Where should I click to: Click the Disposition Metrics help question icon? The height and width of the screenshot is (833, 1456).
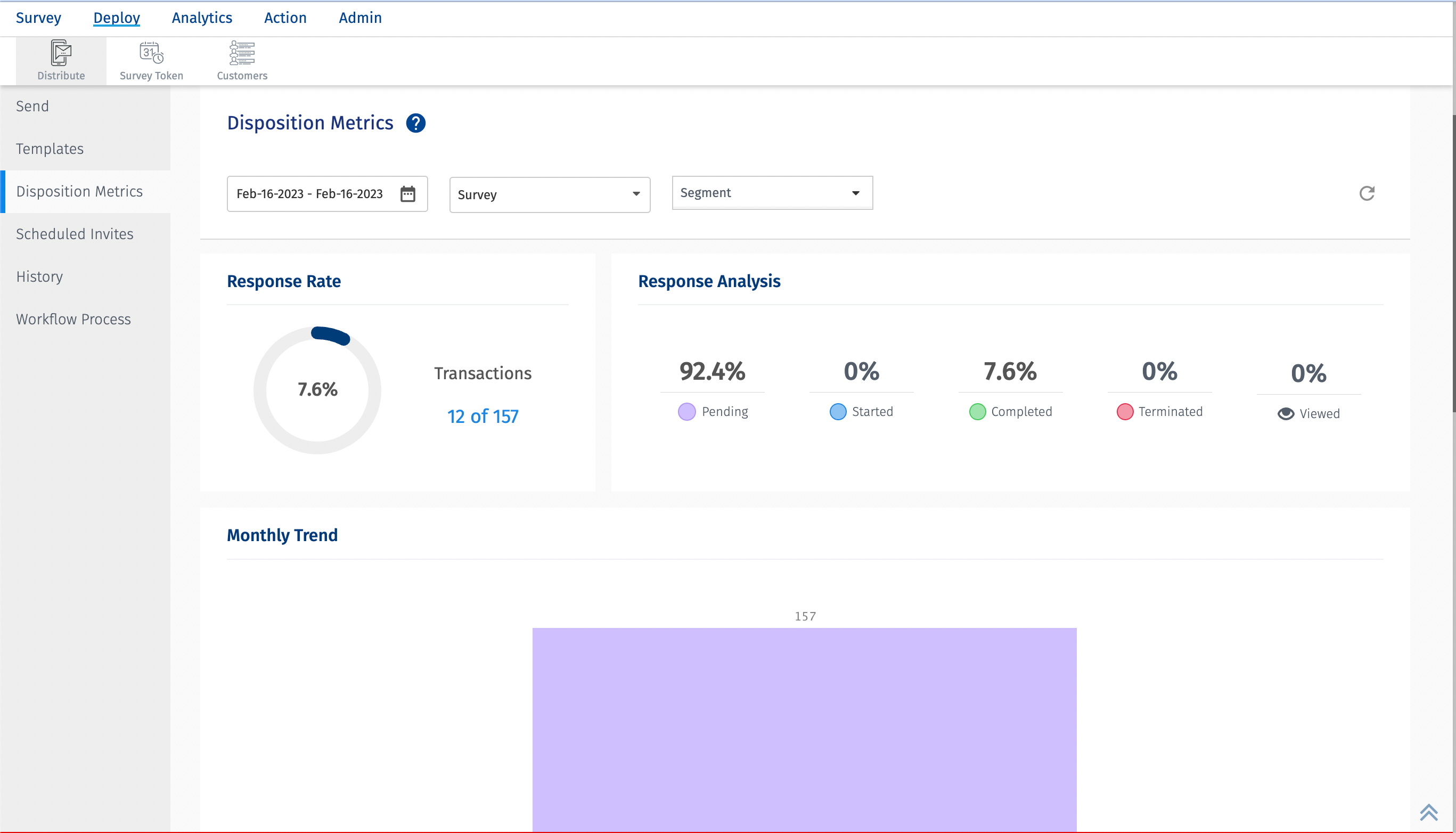(416, 123)
